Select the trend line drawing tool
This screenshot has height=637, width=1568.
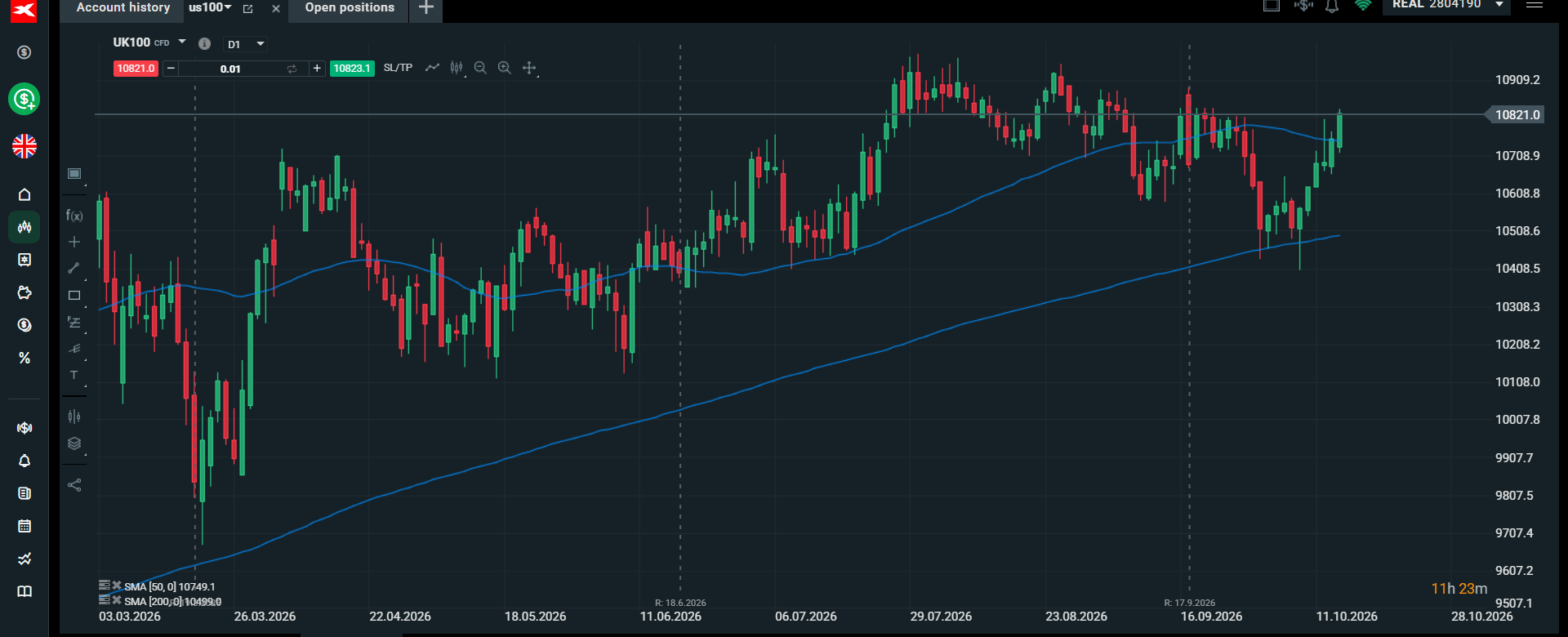pos(74,268)
